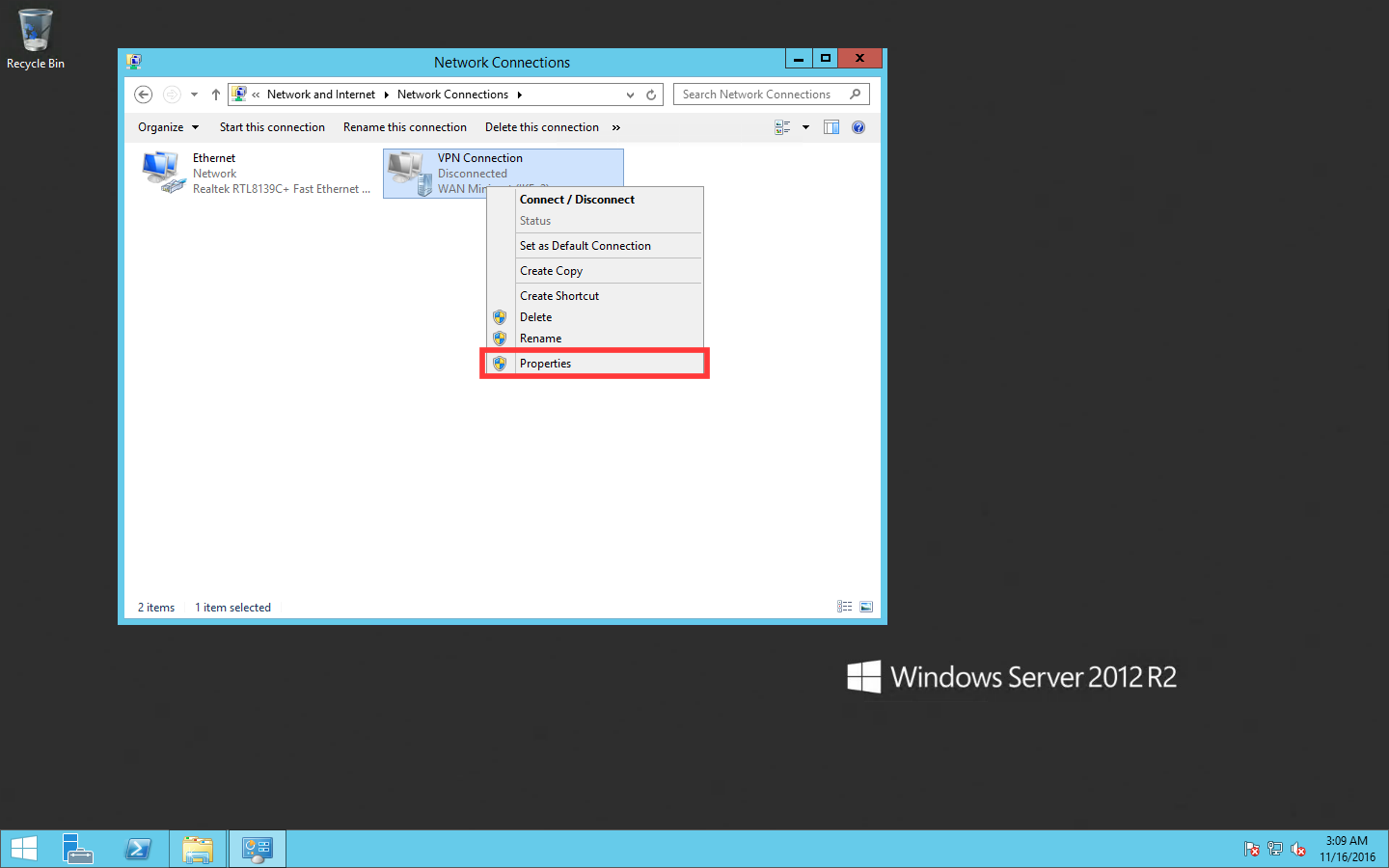1389x868 pixels.
Task: Click the search magnifier icon
Action: [856, 95]
